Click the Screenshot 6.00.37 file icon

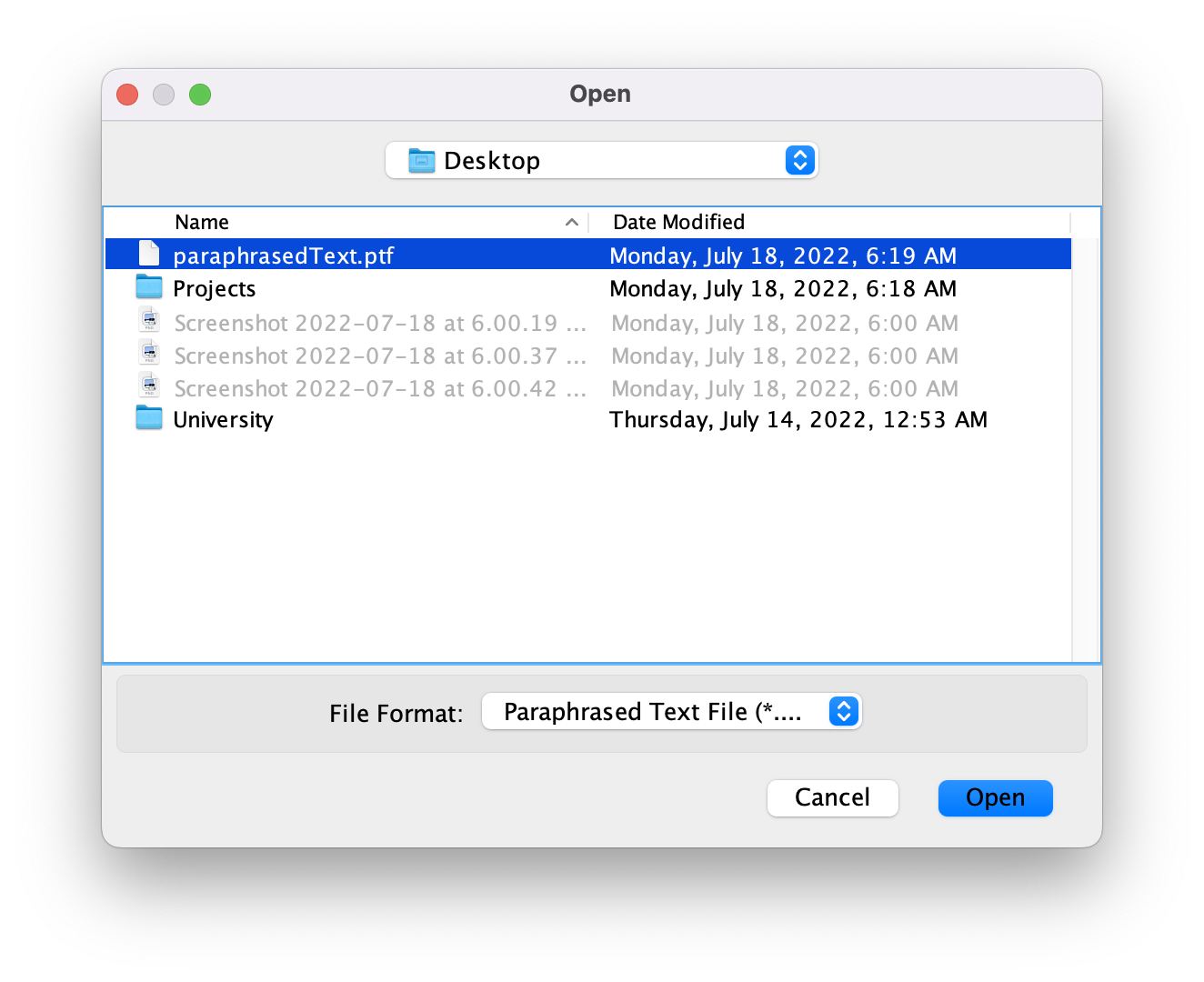pos(149,353)
